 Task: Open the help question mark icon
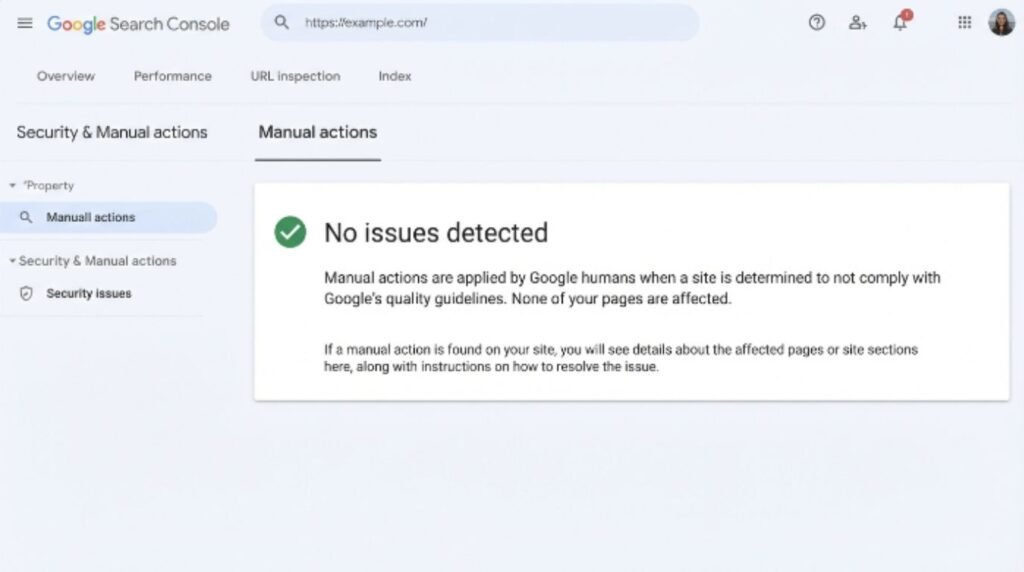coord(816,23)
